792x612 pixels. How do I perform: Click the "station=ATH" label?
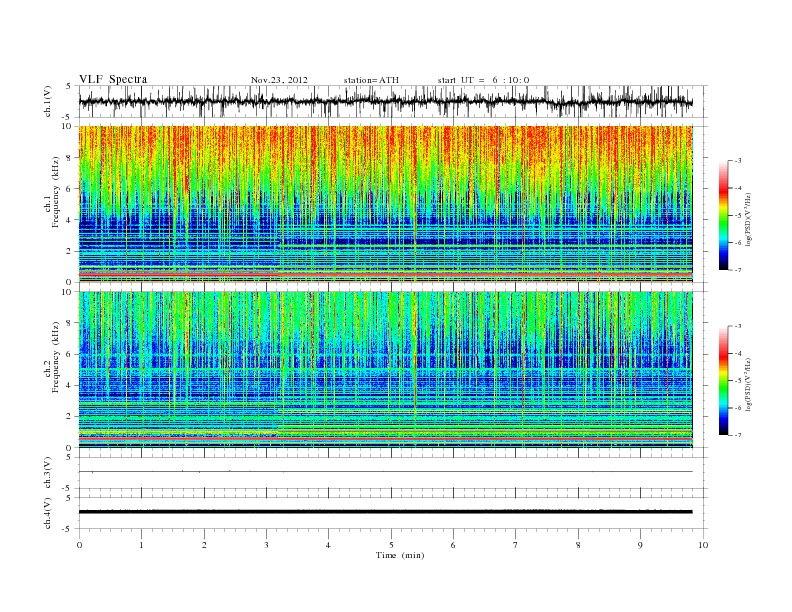click(x=371, y=80)
